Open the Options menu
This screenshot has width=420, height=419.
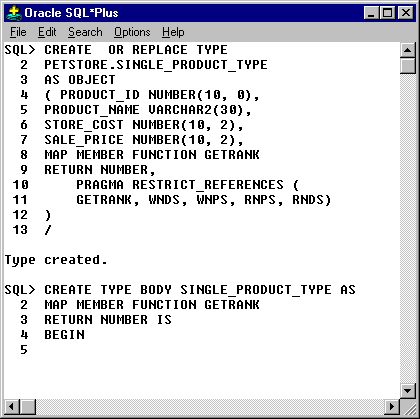pyautogui.click(x=132, y=32)
